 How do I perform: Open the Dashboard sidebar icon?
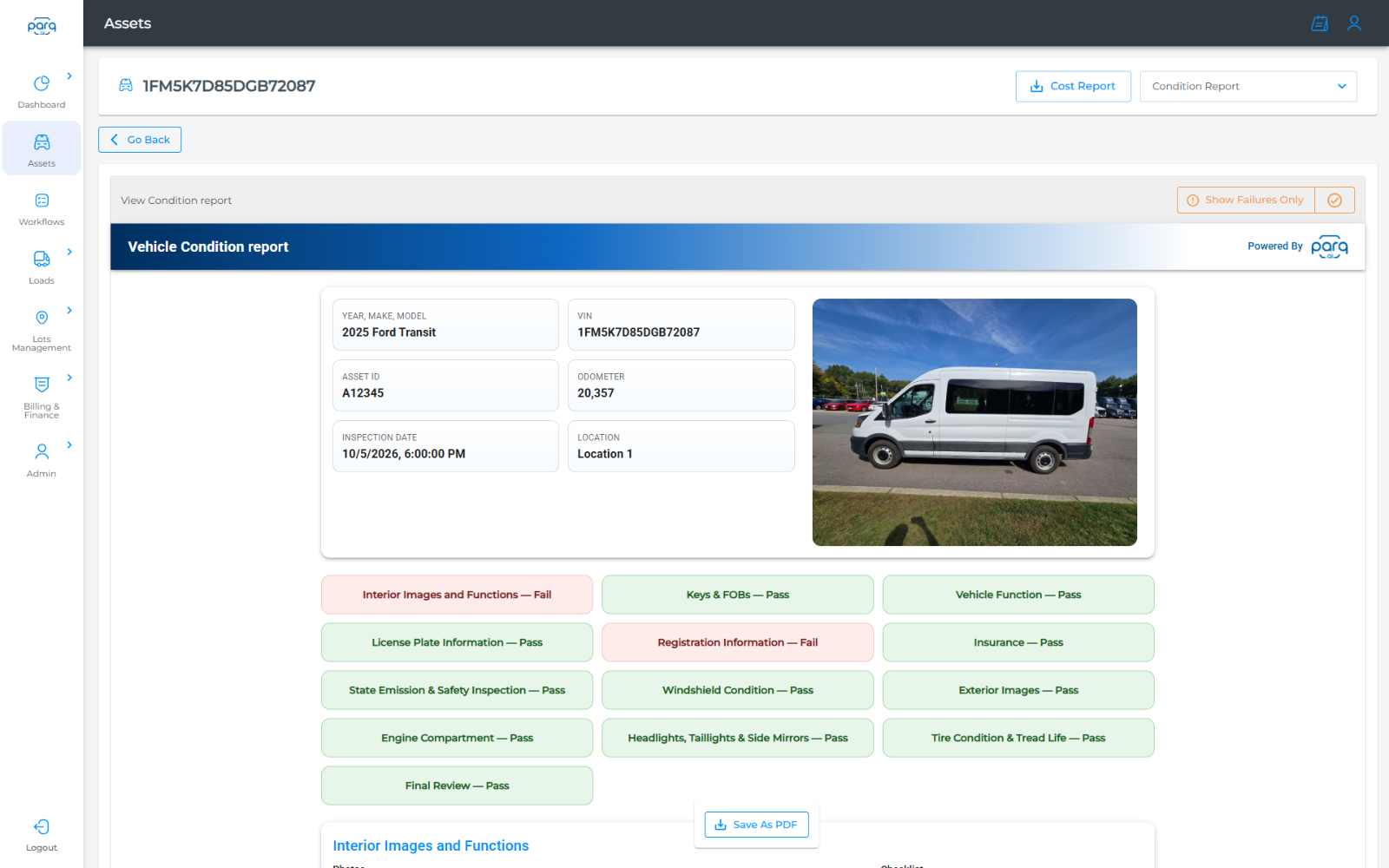coord(42,83)
